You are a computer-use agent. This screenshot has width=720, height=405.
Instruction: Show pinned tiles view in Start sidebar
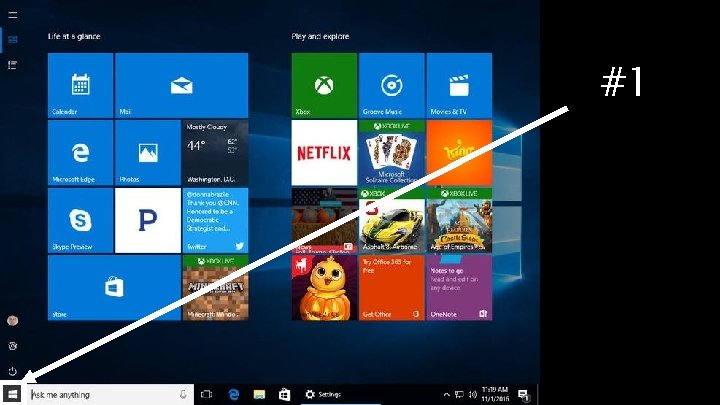(x=13, y=40)
